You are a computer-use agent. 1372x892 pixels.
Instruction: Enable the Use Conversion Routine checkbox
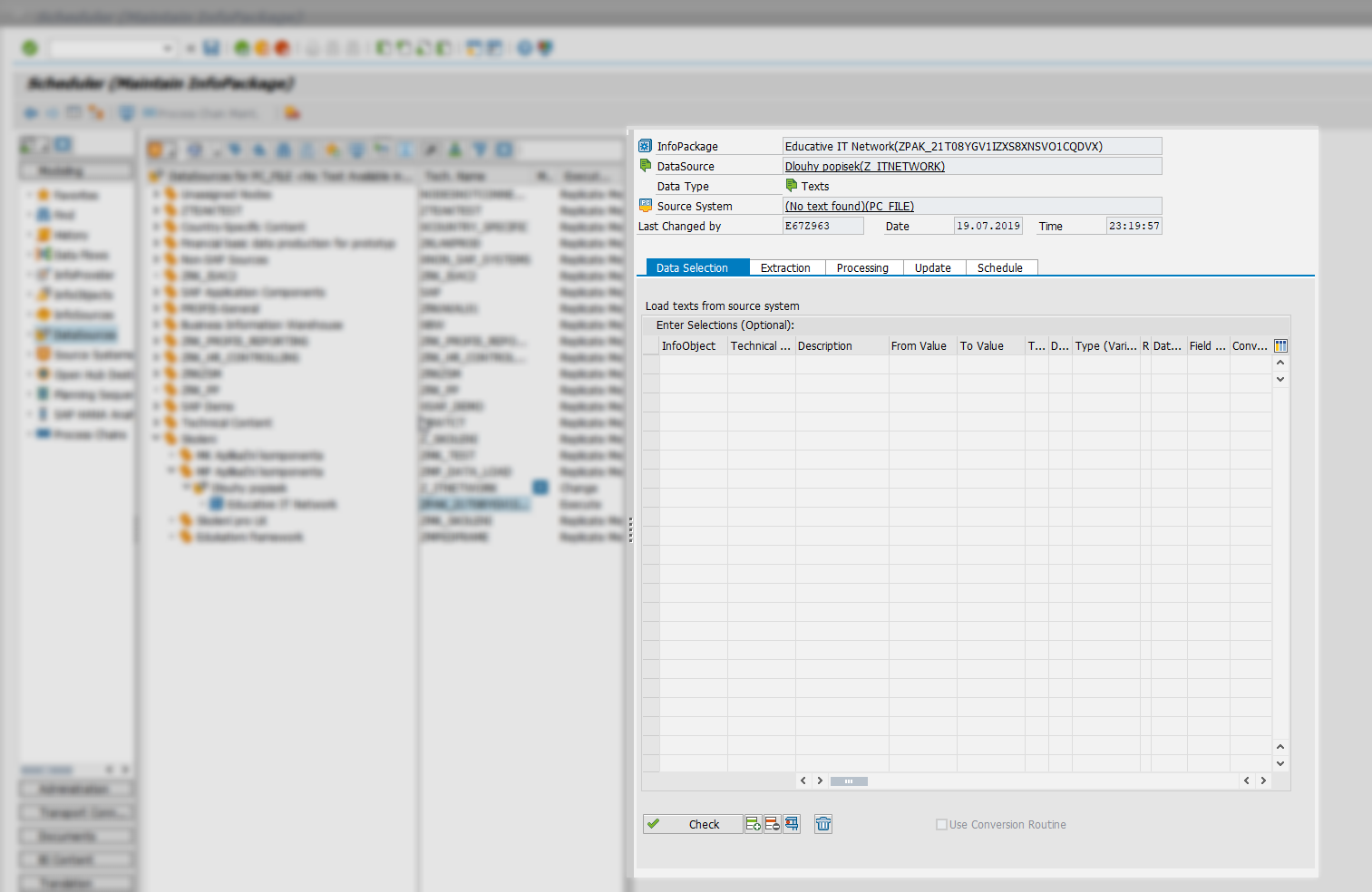pyautogui.click(x=942, y=824)
